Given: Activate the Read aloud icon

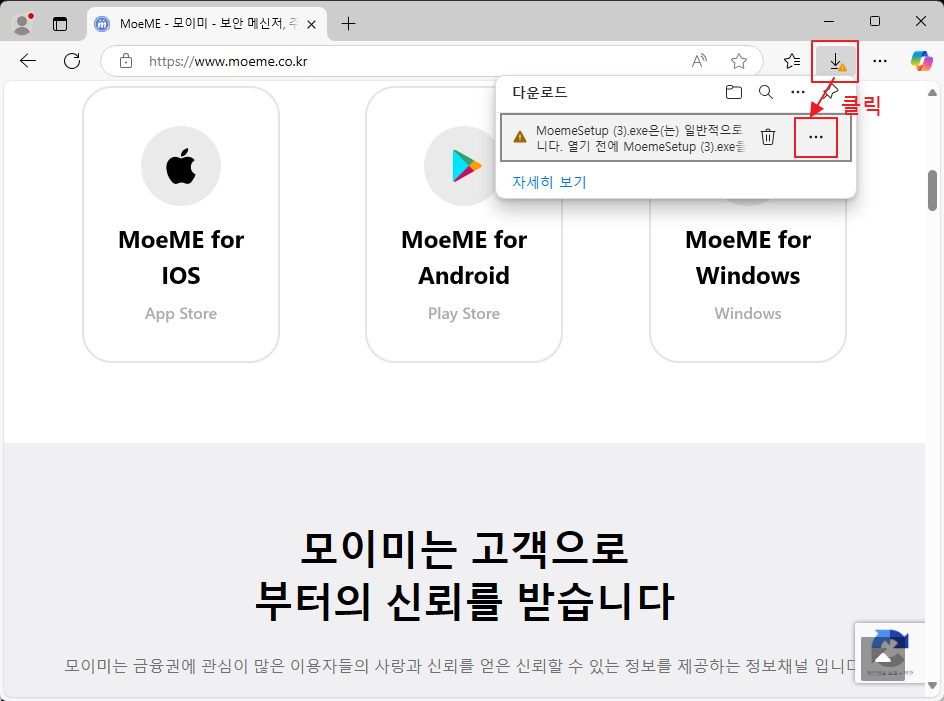Looking at the screenshot, I should (x=699, y=61).
